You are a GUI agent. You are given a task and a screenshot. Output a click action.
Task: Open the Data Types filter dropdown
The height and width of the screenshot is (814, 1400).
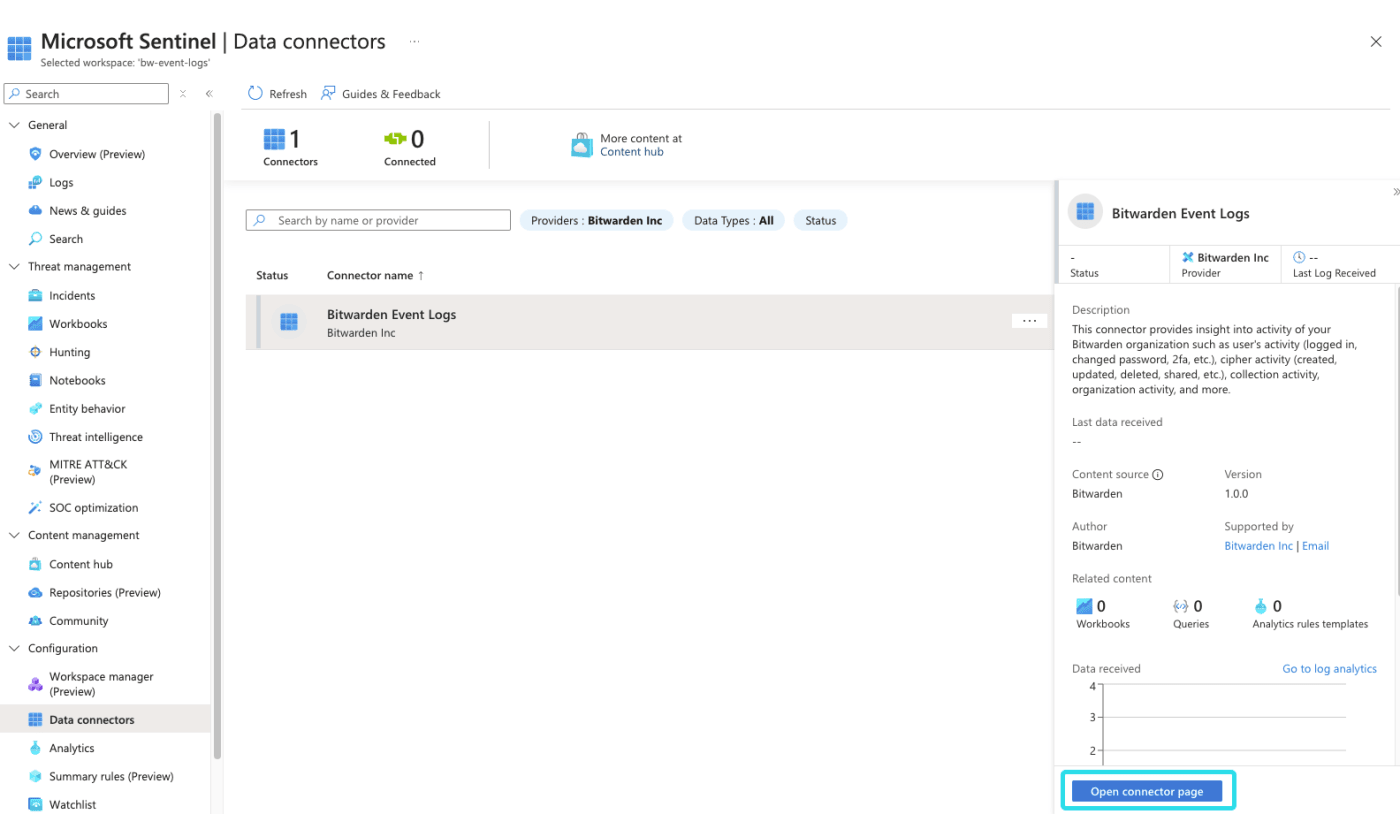tap(733, 220)
